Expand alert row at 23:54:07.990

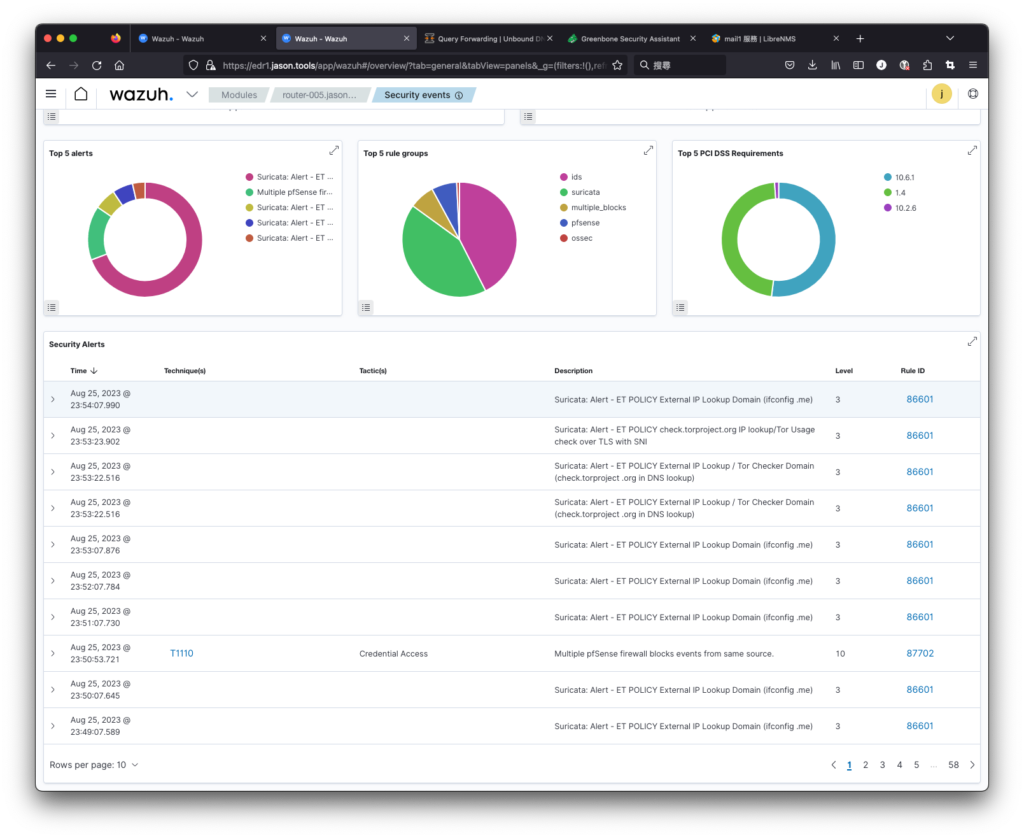click(53, 399)
